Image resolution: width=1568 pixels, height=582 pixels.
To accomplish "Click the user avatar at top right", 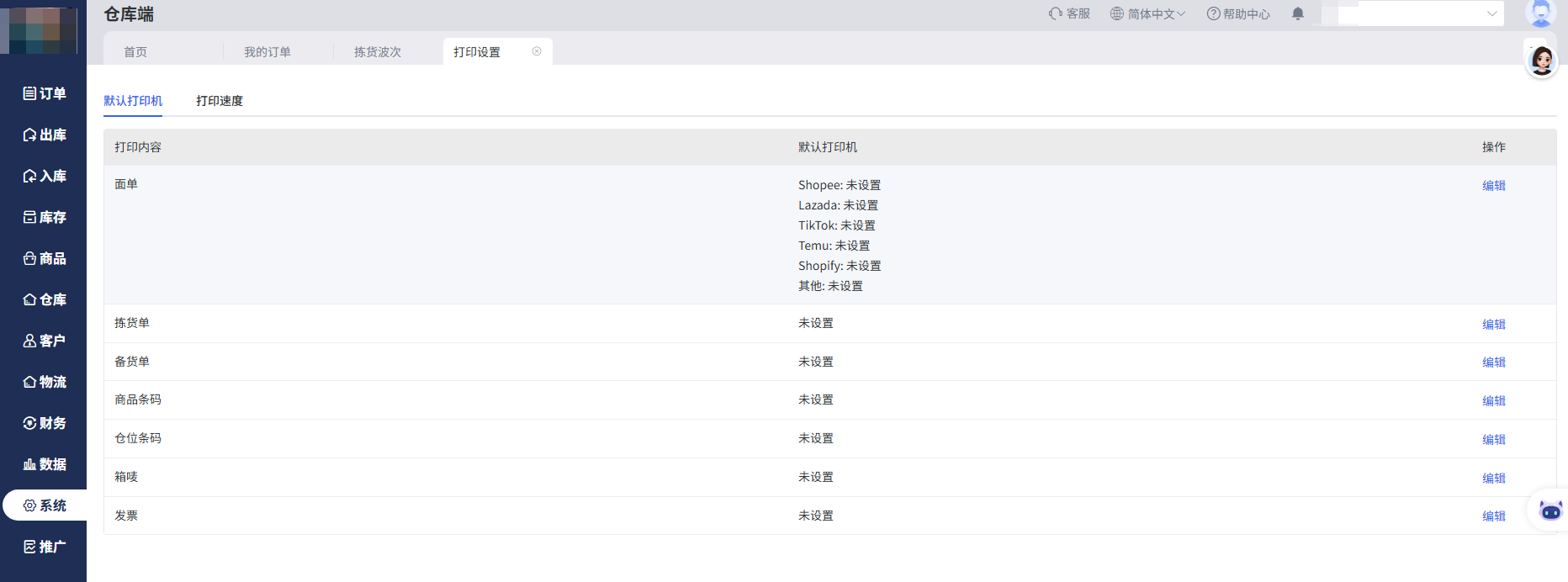I will (1540, 12).
